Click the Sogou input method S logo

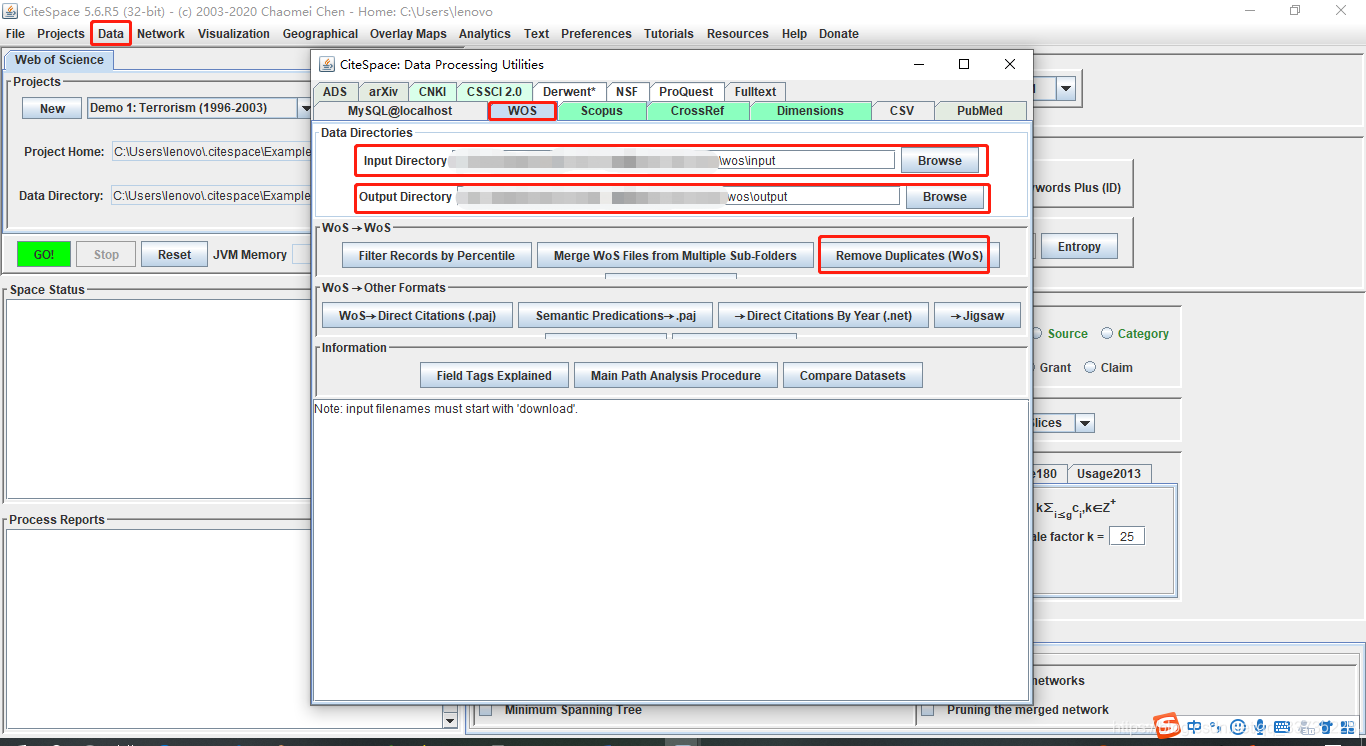[x=1167, y=726]
